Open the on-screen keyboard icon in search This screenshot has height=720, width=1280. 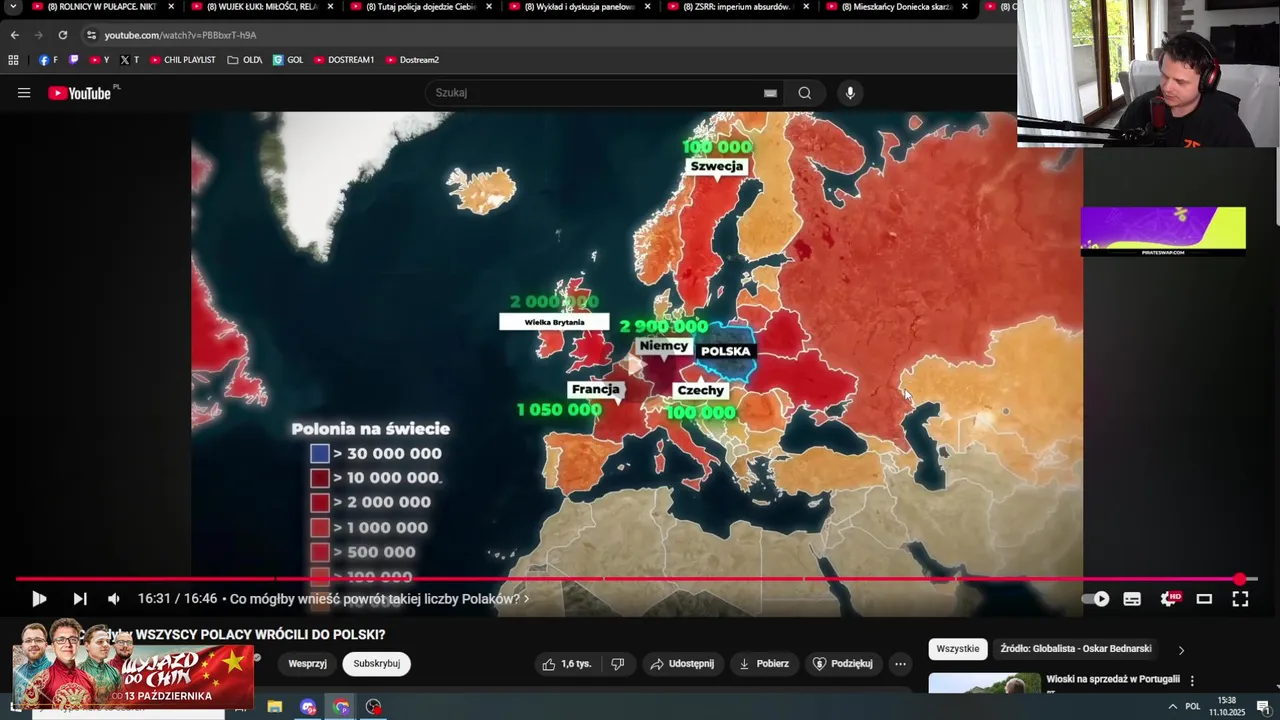(770, 93)
